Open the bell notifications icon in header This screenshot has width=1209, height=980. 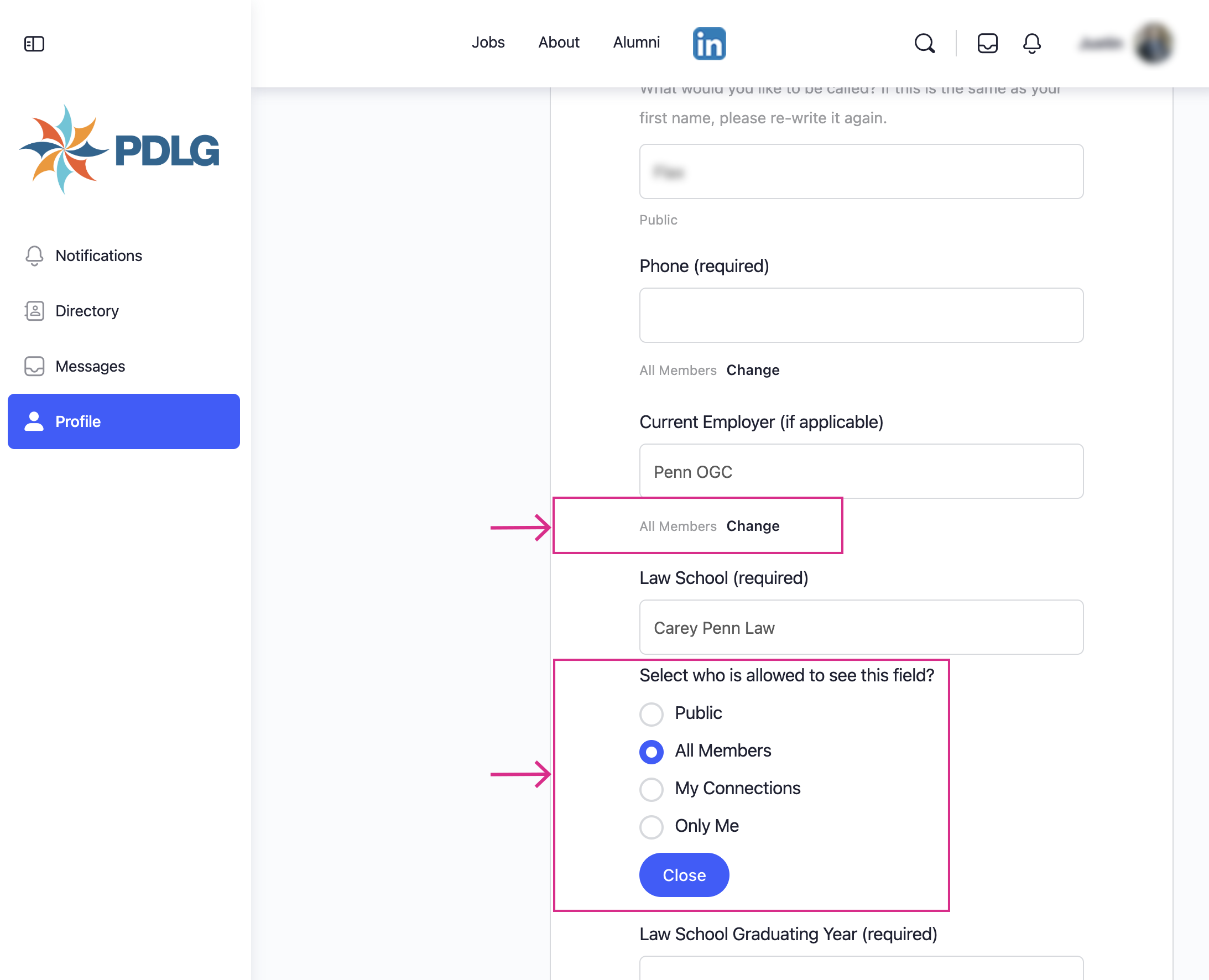[1032, 43]
